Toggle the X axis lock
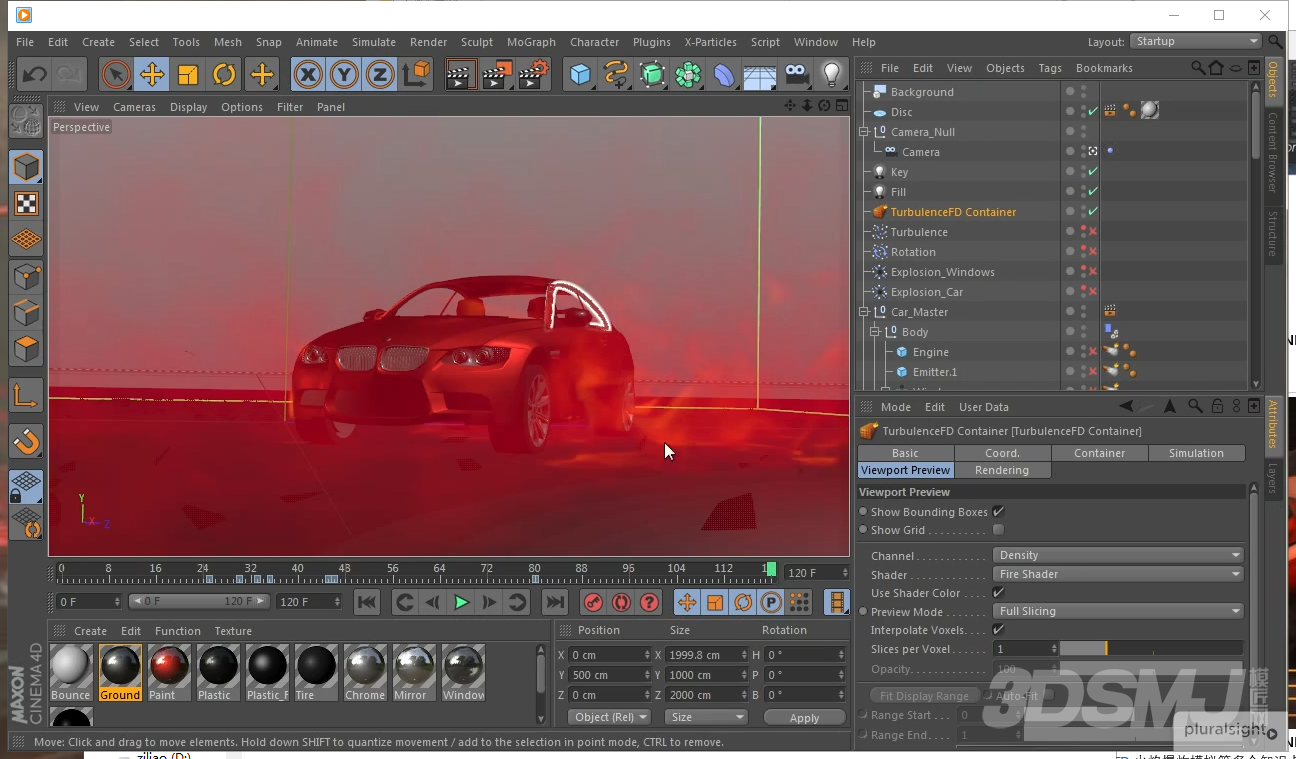The width and height of the screenshot is (1296, 759). (x=308, y=74)
